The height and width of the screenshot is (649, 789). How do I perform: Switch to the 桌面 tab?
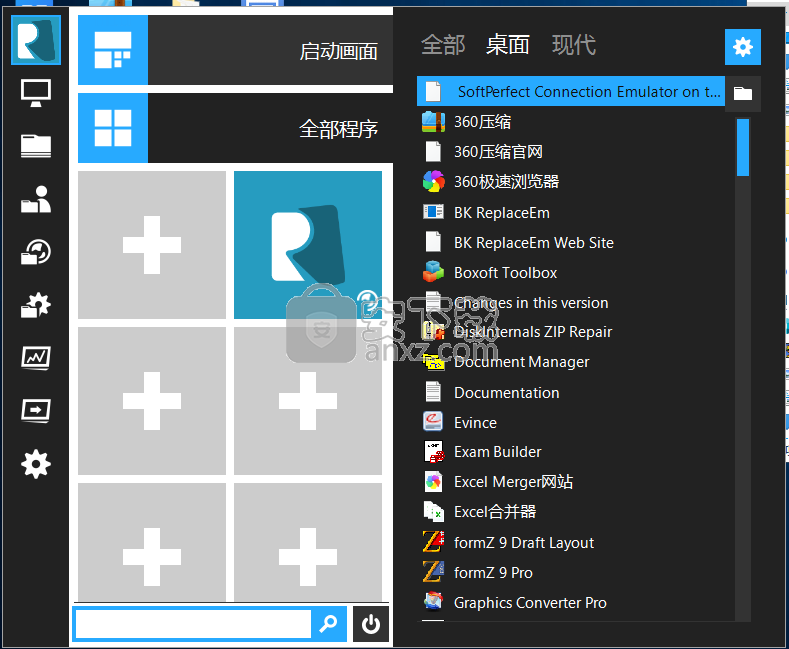(508, 45)
